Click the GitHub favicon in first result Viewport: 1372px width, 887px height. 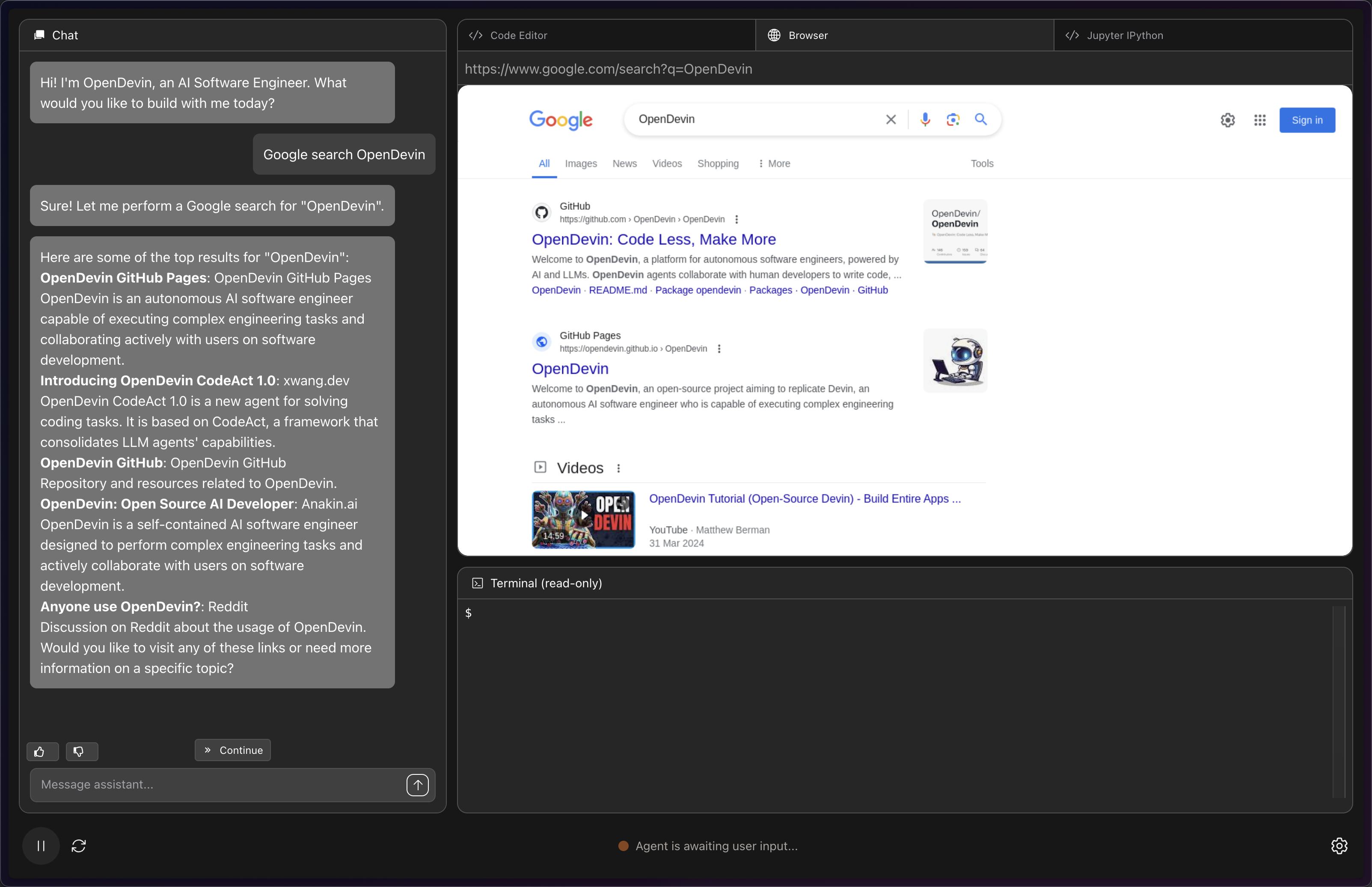pos(541,212)
